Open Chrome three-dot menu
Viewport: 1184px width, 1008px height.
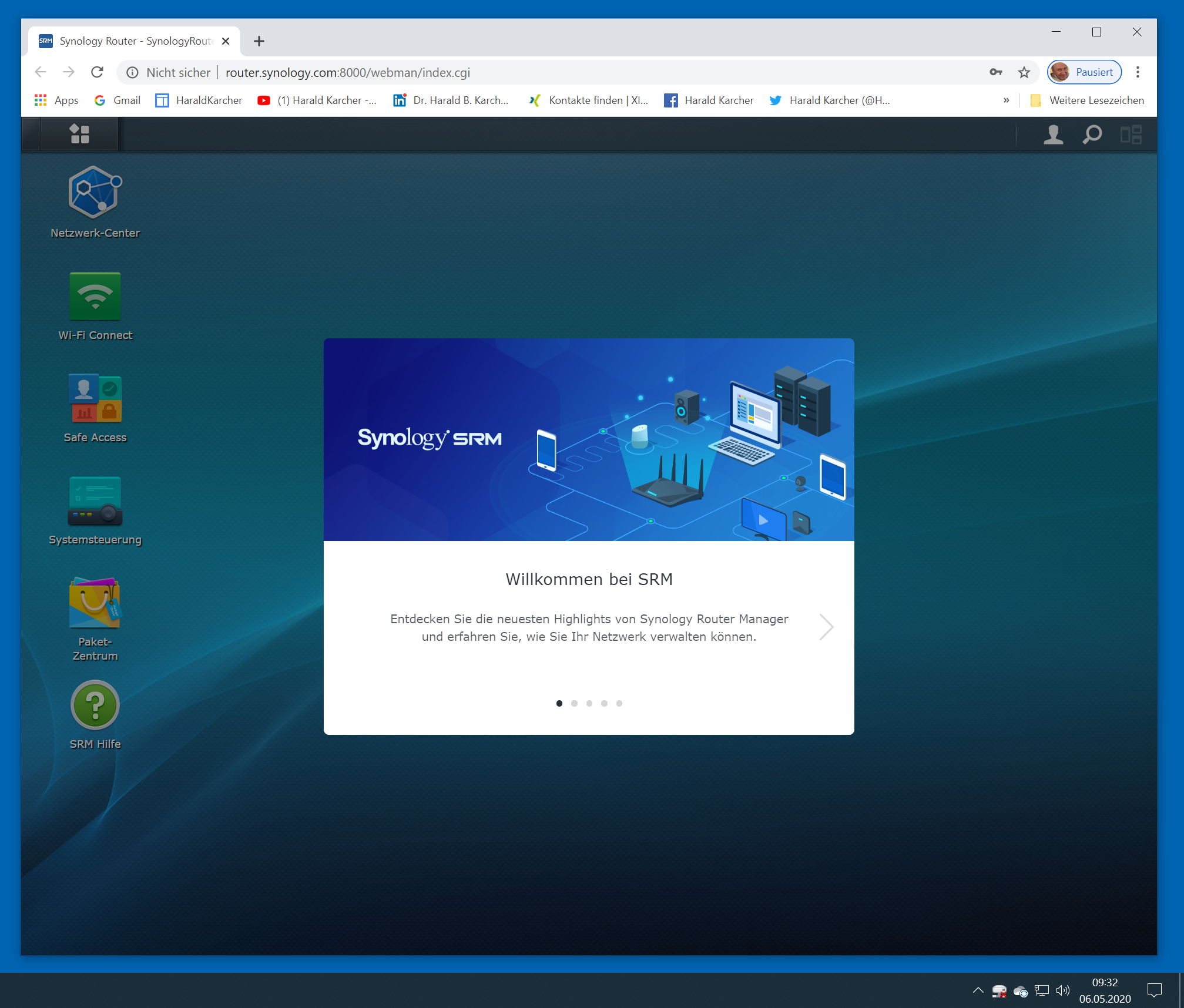tap(1138, 72)
